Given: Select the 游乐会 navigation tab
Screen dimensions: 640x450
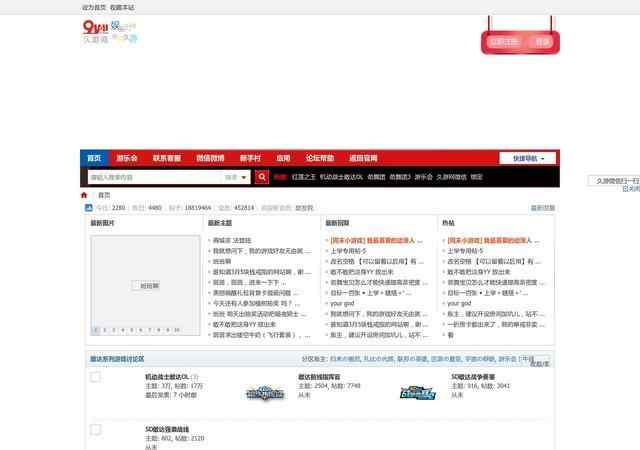Looking at the screenshot, I should pyautogui.click(x=126, y=158).
